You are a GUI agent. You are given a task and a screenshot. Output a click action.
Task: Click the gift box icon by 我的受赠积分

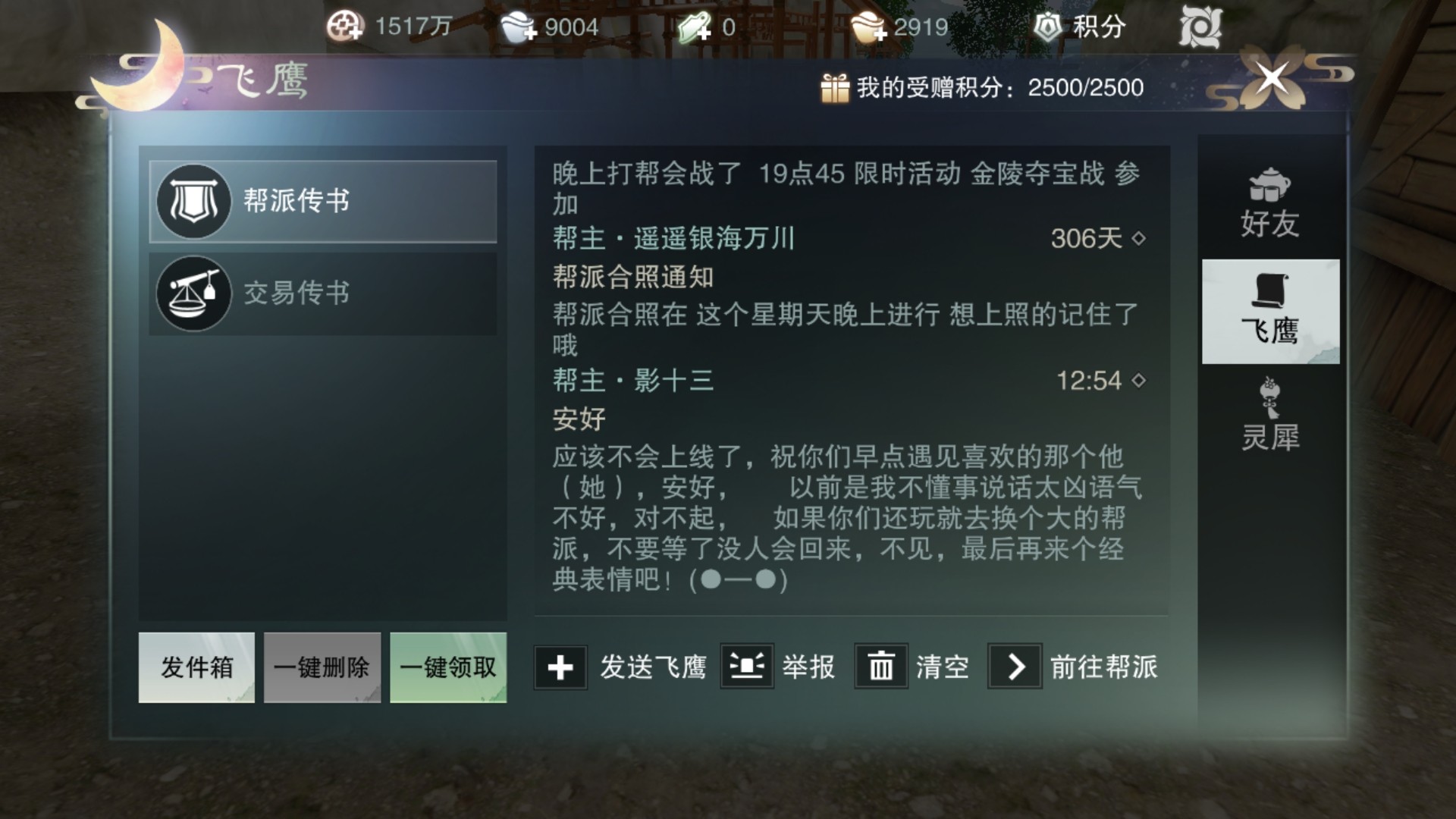(835, 88)
